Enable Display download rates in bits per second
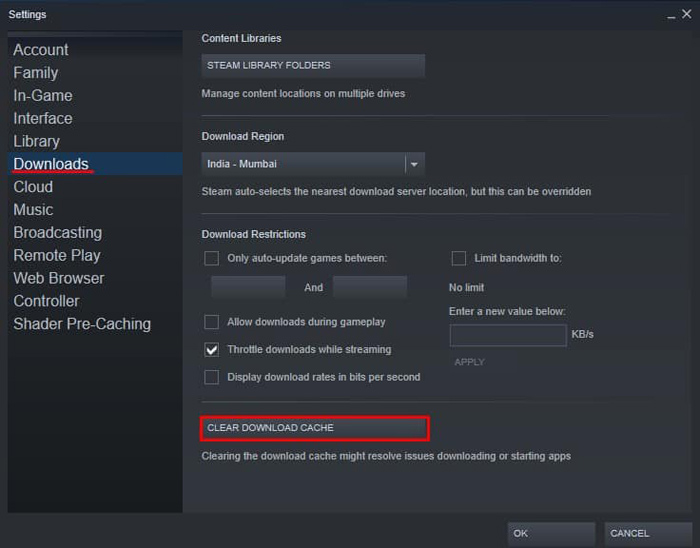The width and height of the screenshot is (700, 548). click(x=212, y=377)
